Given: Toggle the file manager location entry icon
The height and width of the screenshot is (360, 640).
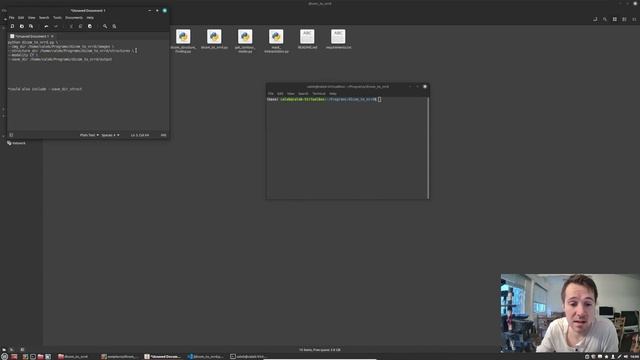Looking at the screenshot, I should click(x=595, y=19).
